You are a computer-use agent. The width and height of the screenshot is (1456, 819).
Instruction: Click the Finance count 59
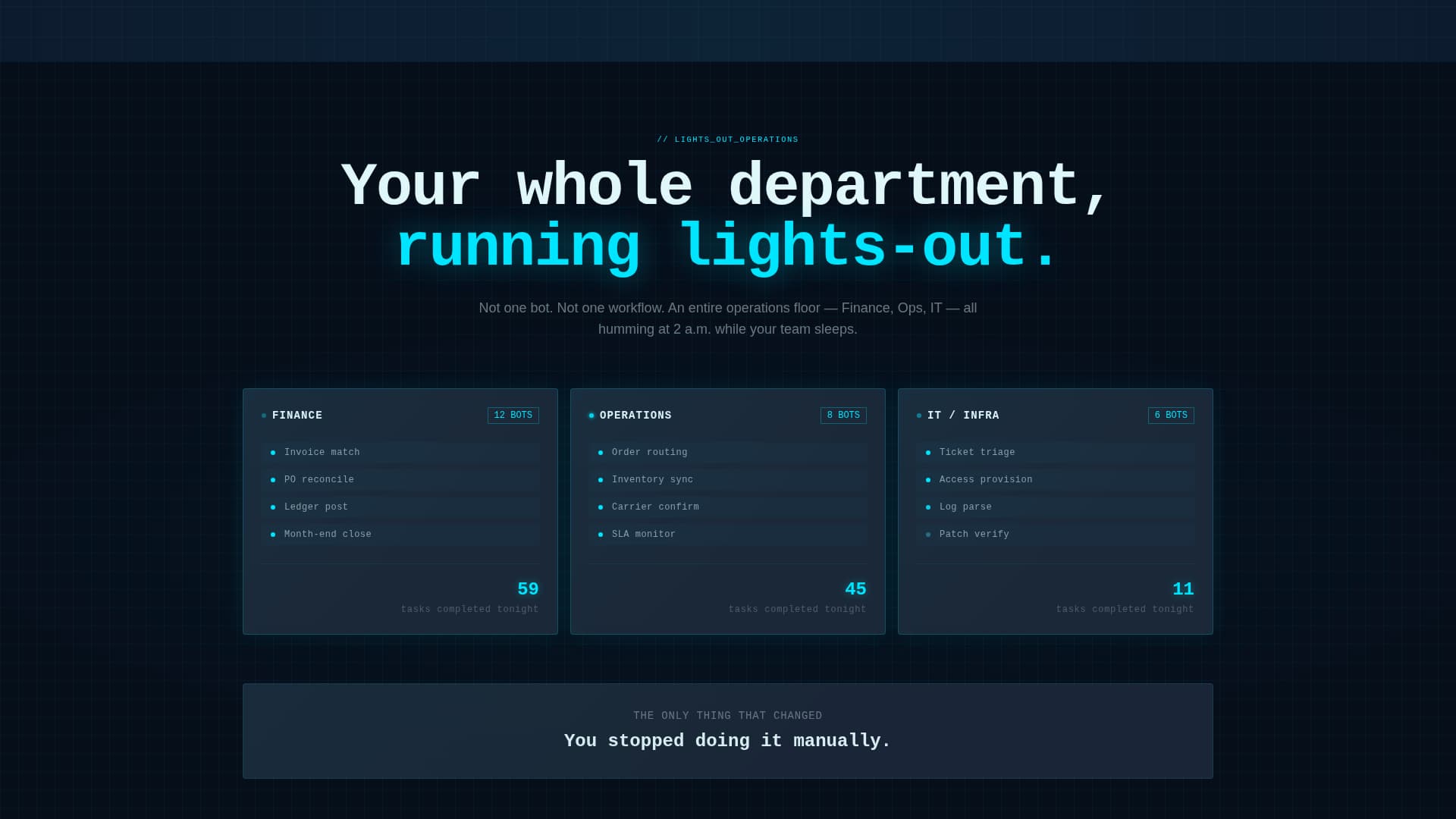(528, 589)
